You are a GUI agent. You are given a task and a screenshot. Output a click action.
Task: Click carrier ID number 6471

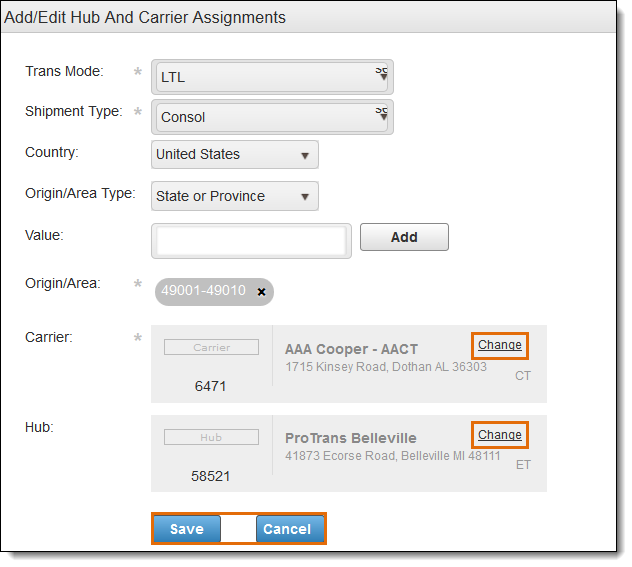pos(211,385)
